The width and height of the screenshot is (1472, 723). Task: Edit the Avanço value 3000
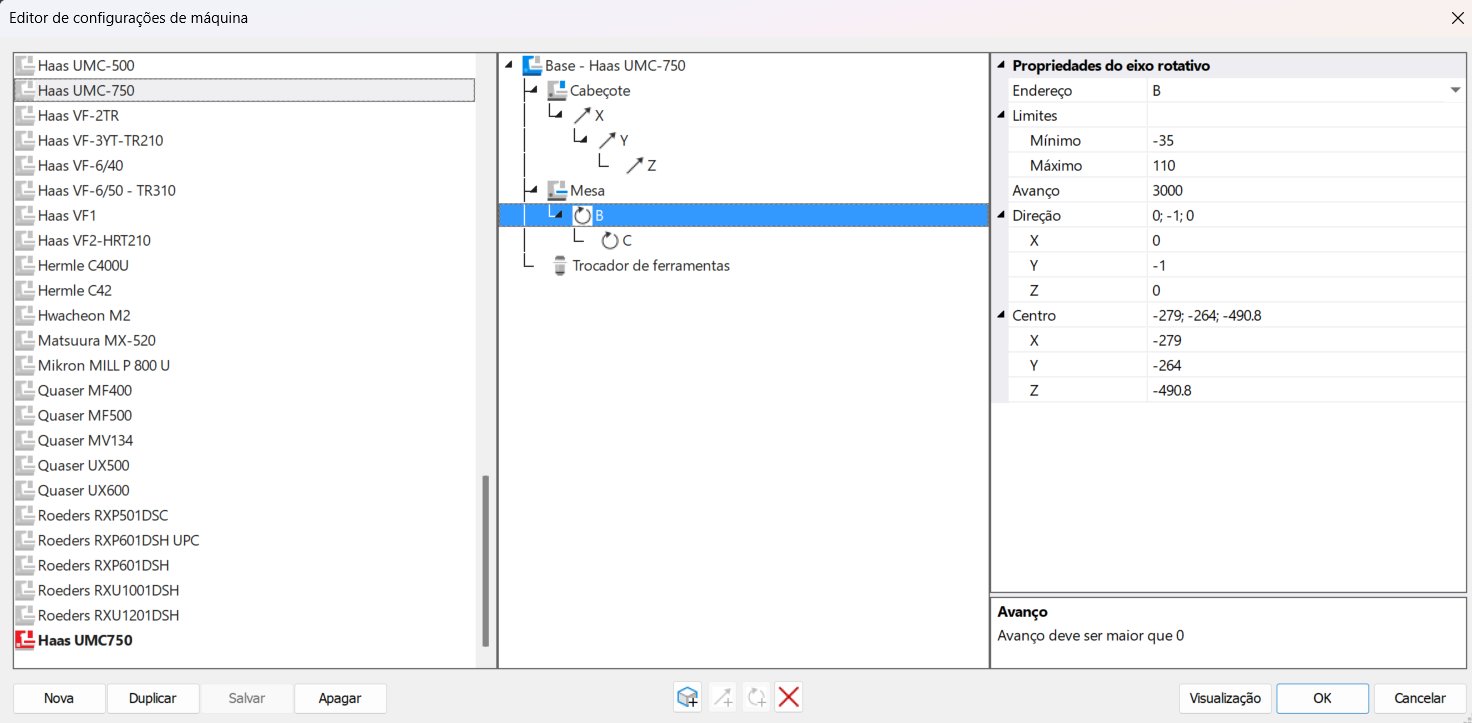[x=1307, y=190]
